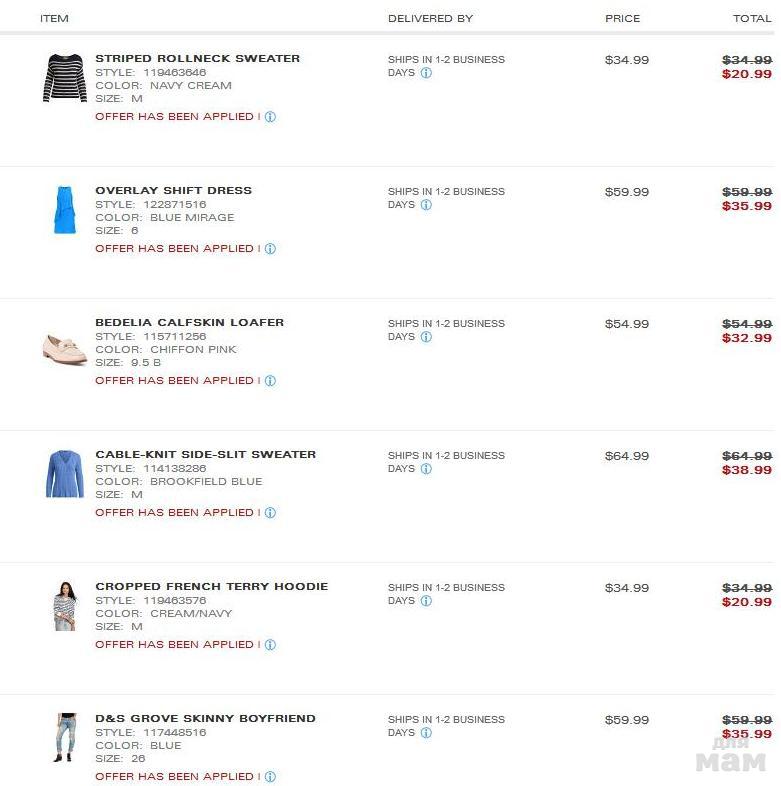Image resolution: width=781 pixels, height=786 pixels.
Task: Click the skinny boyfriend jeans thumbnail
Action: click(x=65, y=738)
